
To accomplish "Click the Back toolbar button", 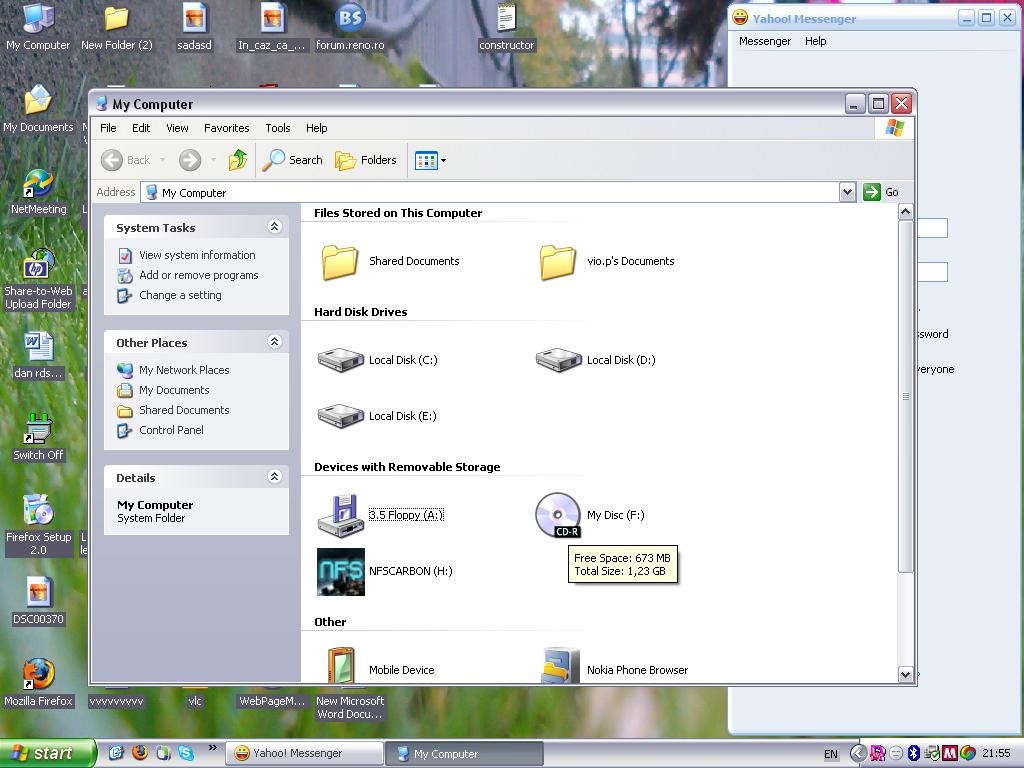I will (125, 160).
